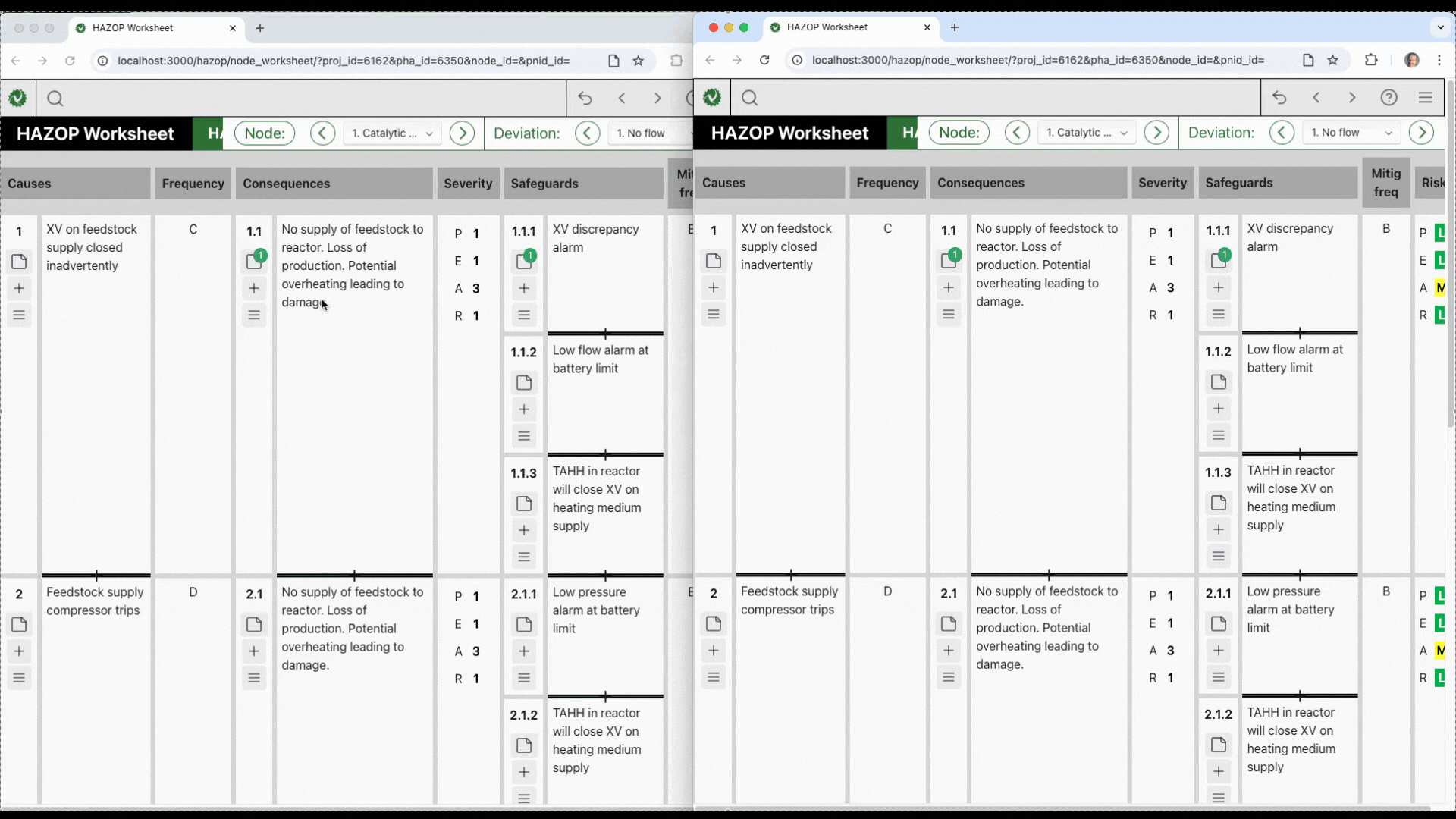The height and width of the screenshot is (819, 1456).
Task: Open the Deviation dropdown showing 1. No flow in the right window
Action: pyautogui.click(x=1351, y=133)
